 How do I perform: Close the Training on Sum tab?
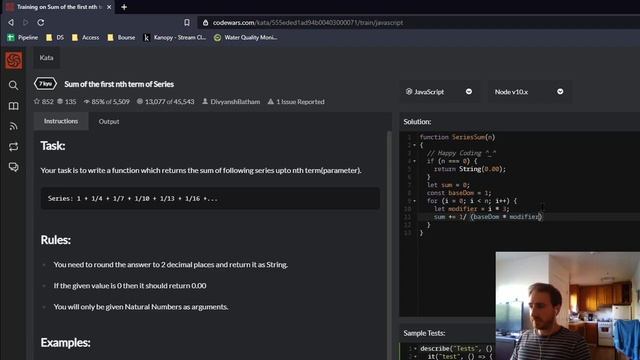pos(109,7)
